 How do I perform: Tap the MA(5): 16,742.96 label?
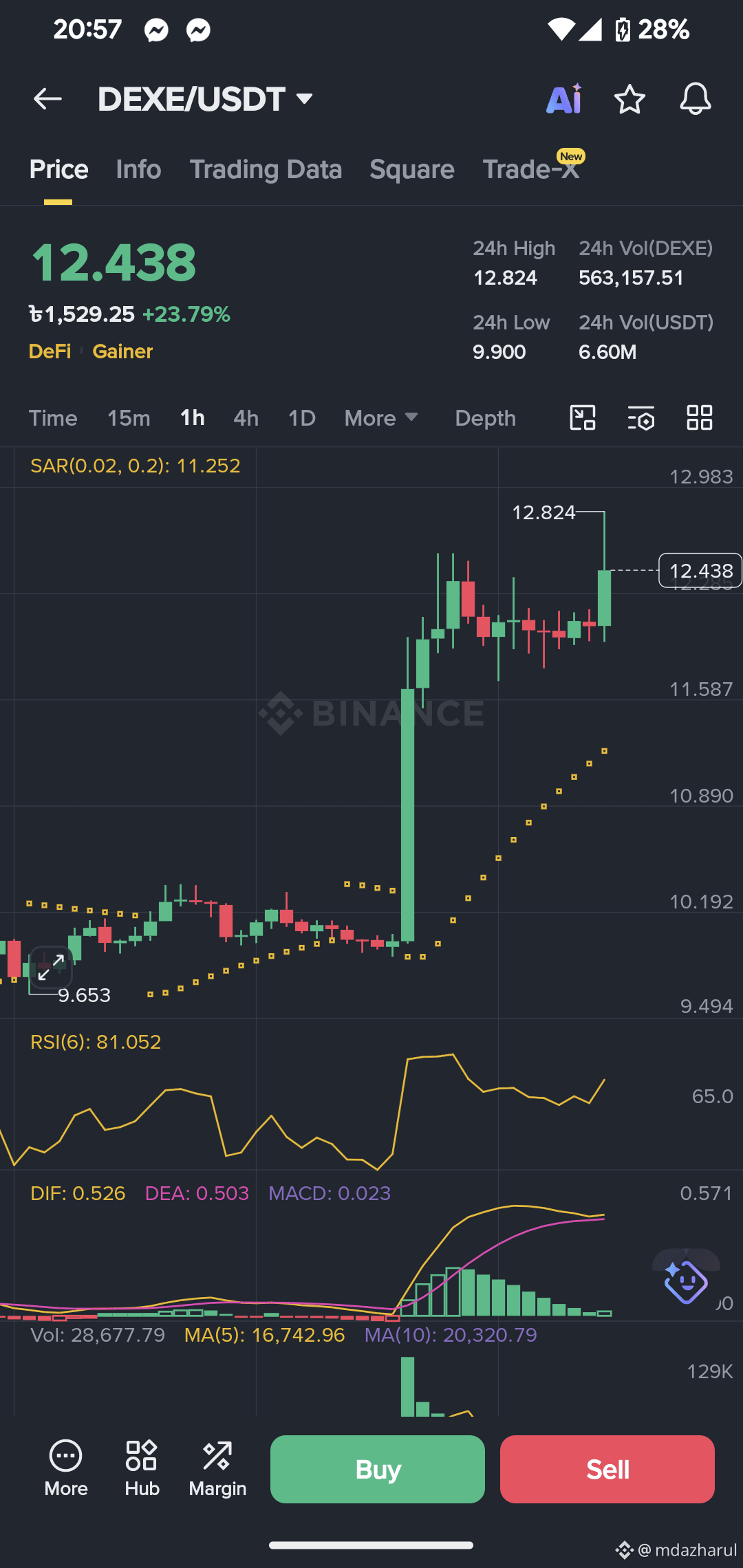[x=264, y=1335]
